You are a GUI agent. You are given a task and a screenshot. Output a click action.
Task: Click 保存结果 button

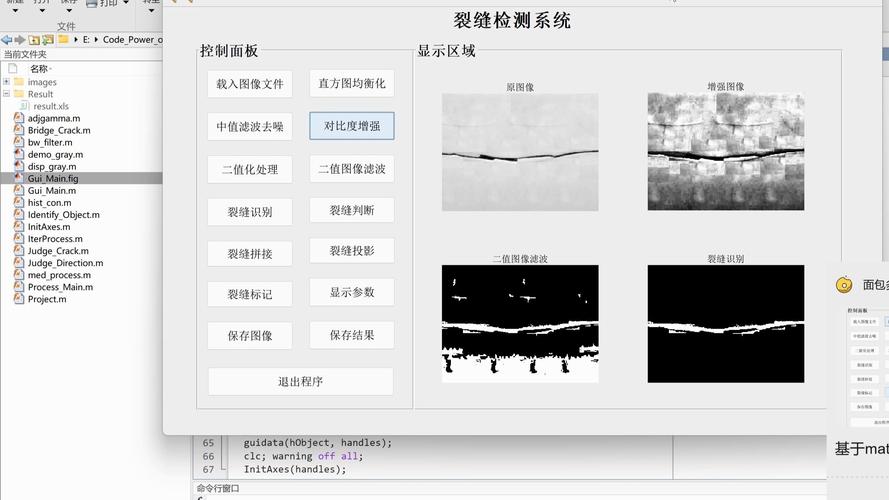click(352, 335)
